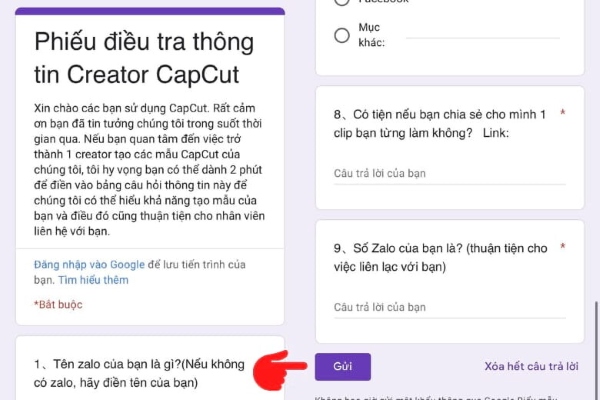
Task: Click the red required asterisk on question 9
Action: [x=562, y=246]
